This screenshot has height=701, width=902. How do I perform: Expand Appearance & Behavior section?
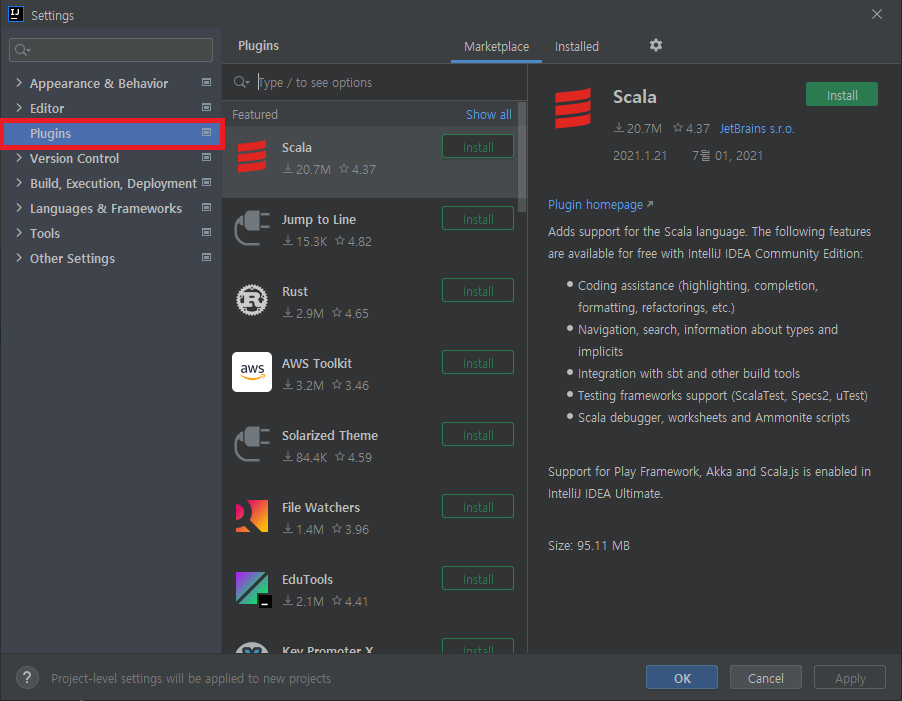coord(19,83)
